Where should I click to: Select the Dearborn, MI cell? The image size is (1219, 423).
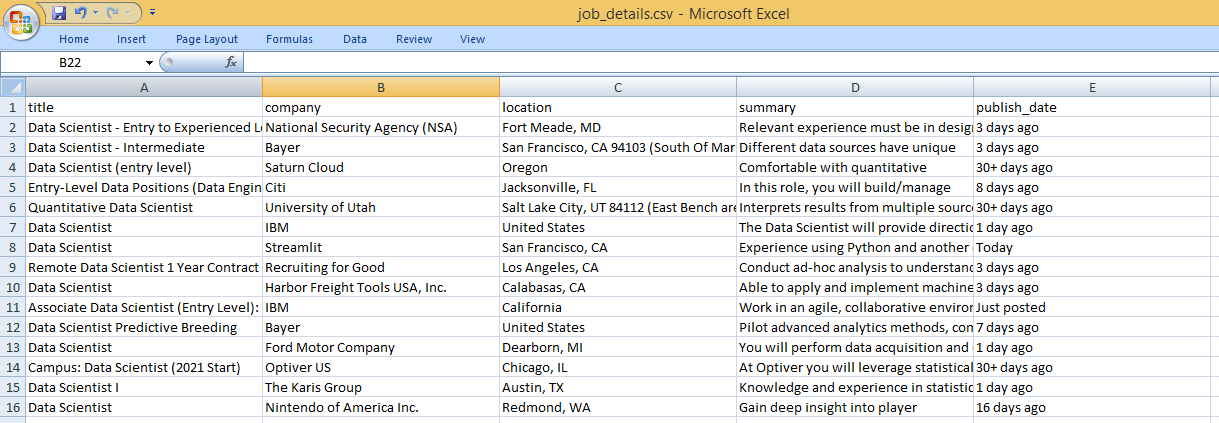[x=617, y=347]
